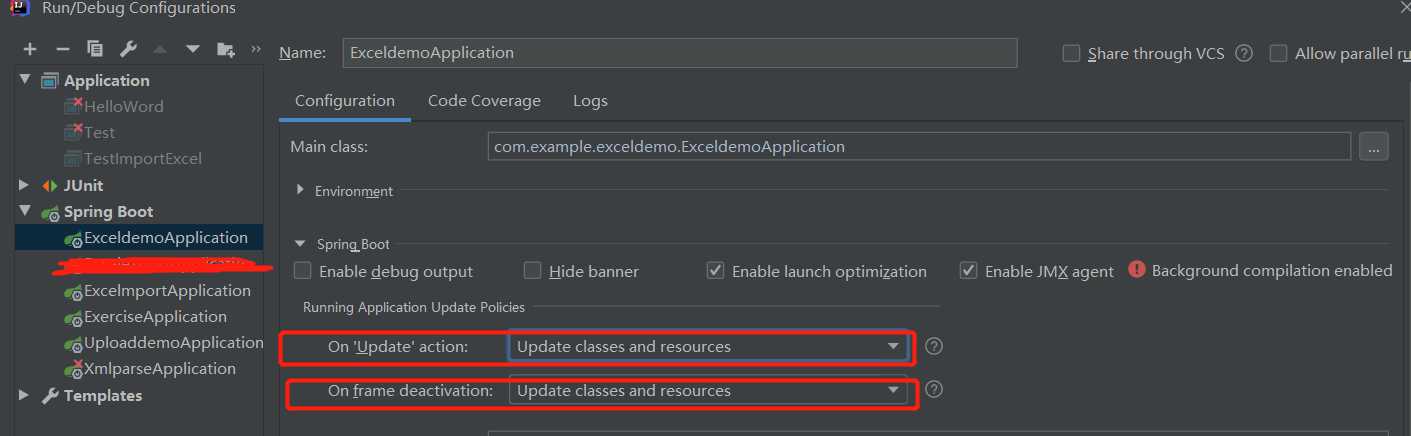
Task: Open the On frame deactivation dropdown
Action: [x=708, y=391]
